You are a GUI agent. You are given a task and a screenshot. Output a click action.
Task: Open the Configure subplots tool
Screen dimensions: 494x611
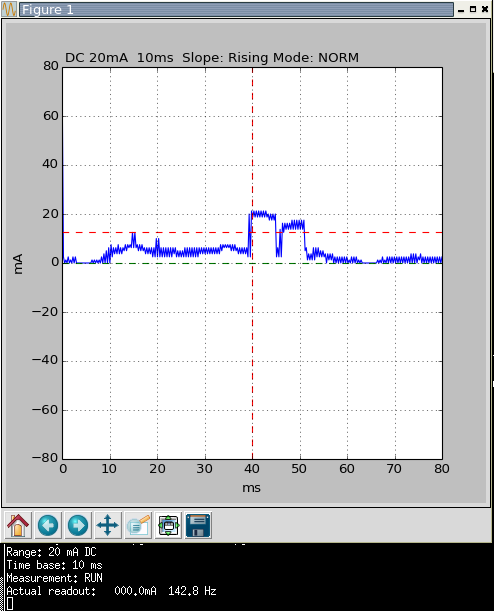click(x=168, y=525)
